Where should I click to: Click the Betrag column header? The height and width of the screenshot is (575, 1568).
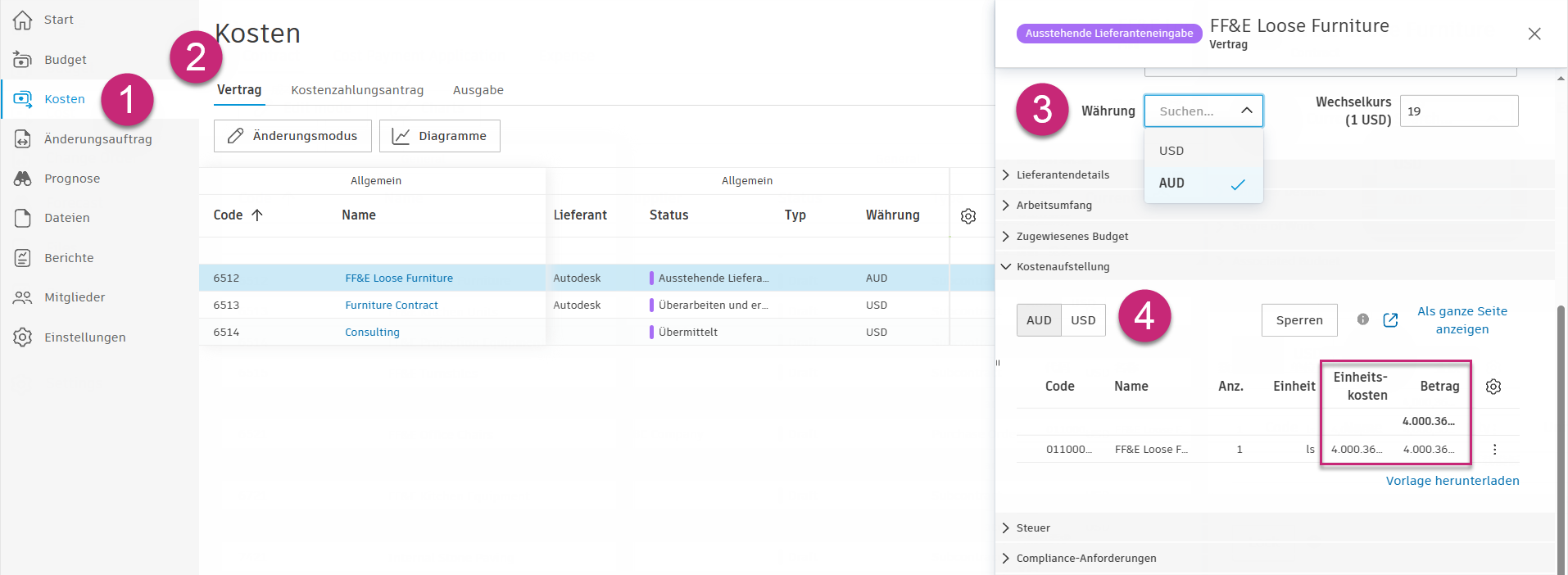coord(1439,387)
